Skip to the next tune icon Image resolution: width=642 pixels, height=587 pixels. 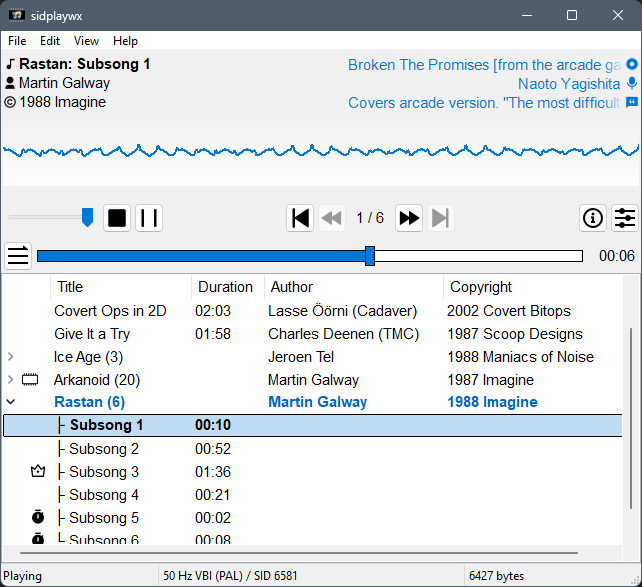tap(441, 218)
